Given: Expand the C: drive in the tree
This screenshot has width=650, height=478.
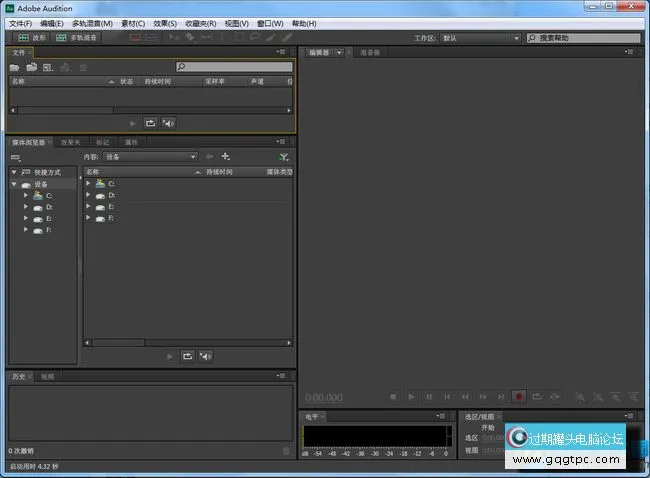Looking at the screenshot, I should (x=27, y=196).
